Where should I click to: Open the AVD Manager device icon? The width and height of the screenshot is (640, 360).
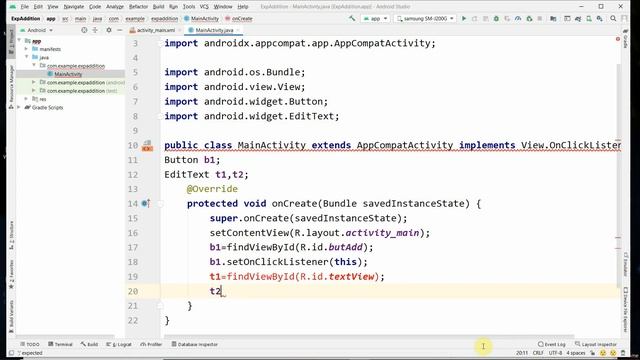[589, 18]
